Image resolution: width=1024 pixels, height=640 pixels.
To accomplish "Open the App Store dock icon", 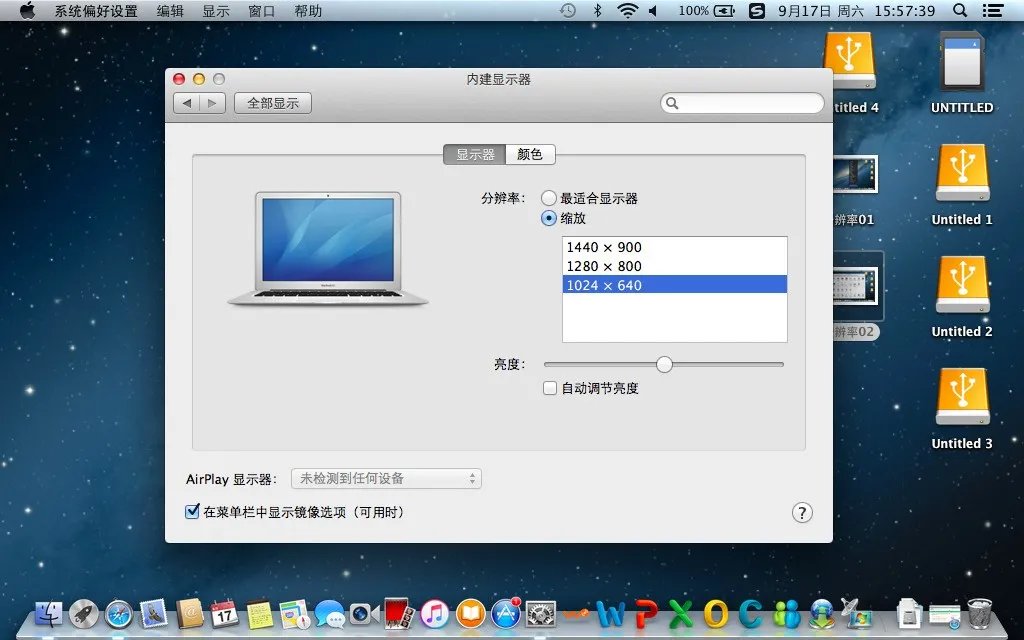I will 505,613.
